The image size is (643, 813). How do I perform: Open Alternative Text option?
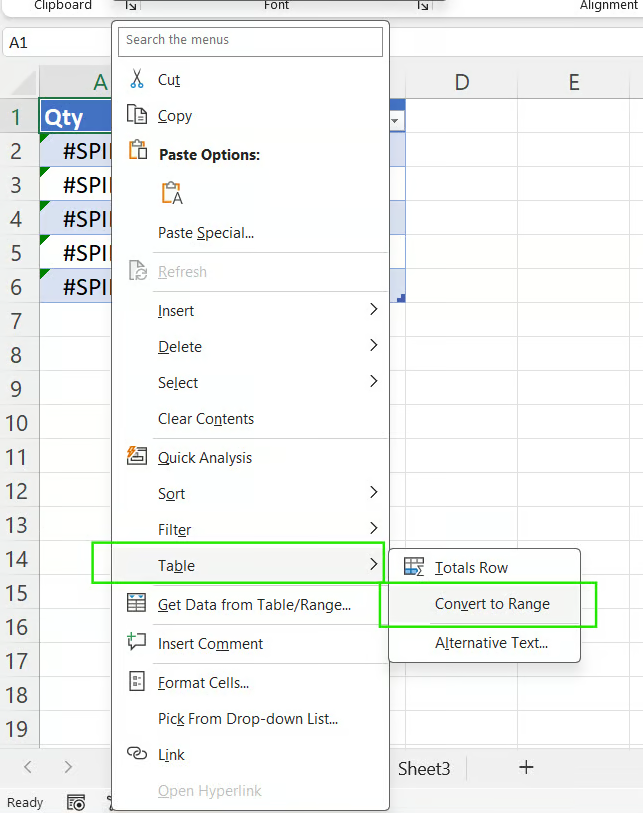tap(491, 643)
